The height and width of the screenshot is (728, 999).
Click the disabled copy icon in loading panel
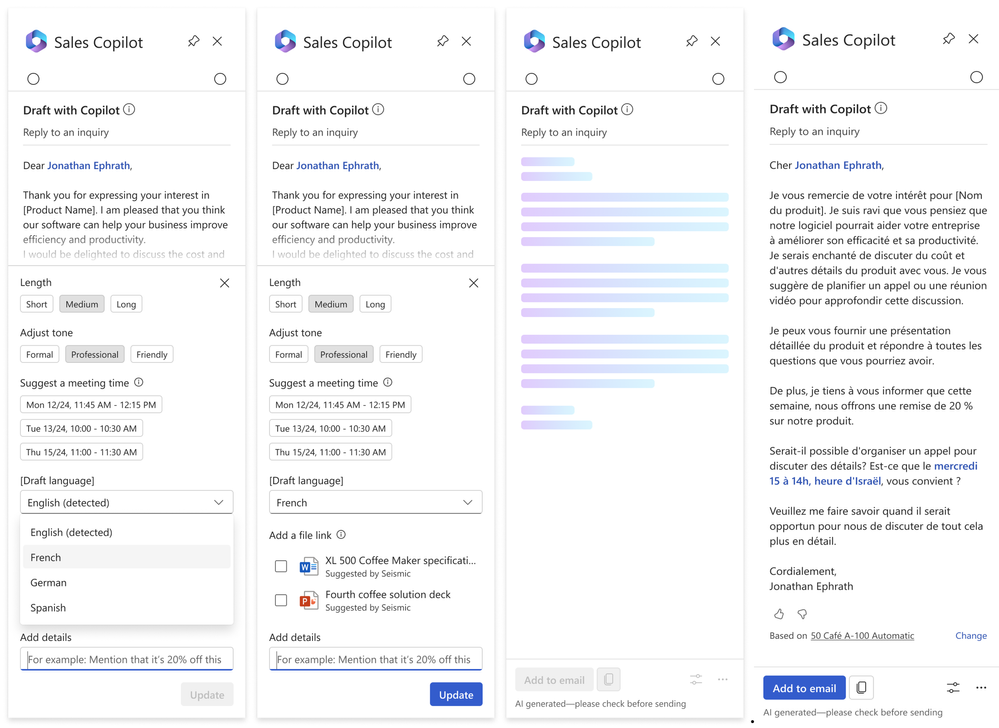tap(608, 680)
